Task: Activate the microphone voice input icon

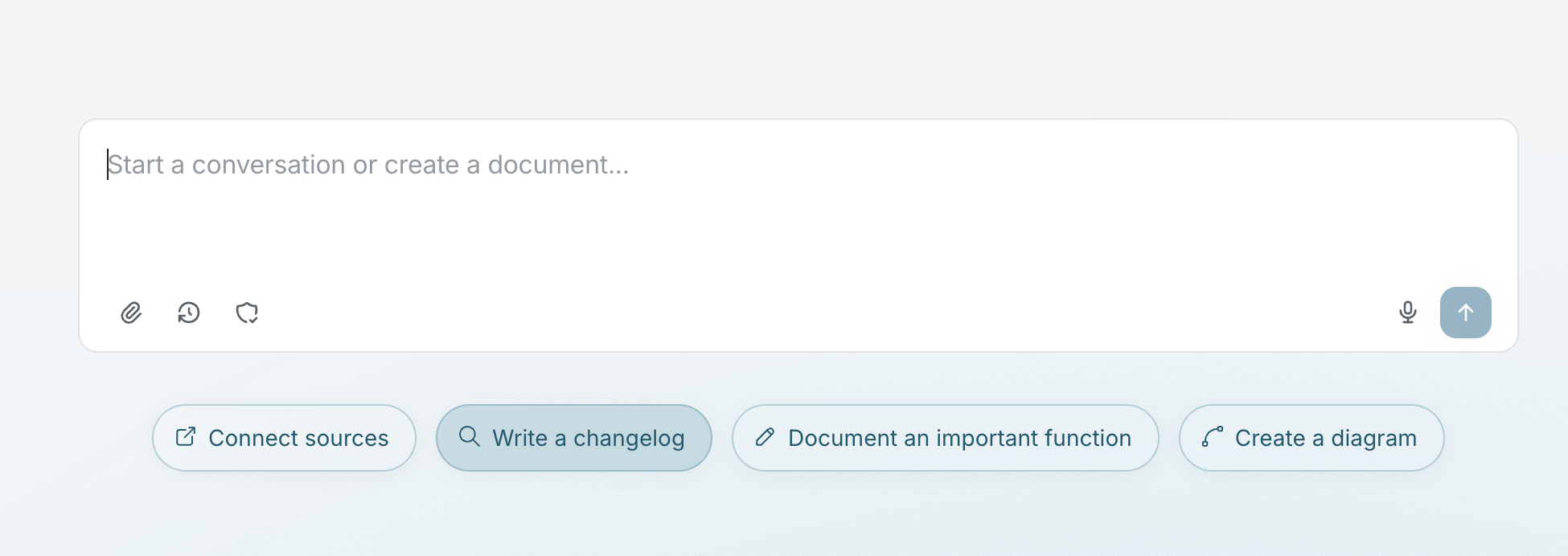Action: click(x=1407, y=313)
